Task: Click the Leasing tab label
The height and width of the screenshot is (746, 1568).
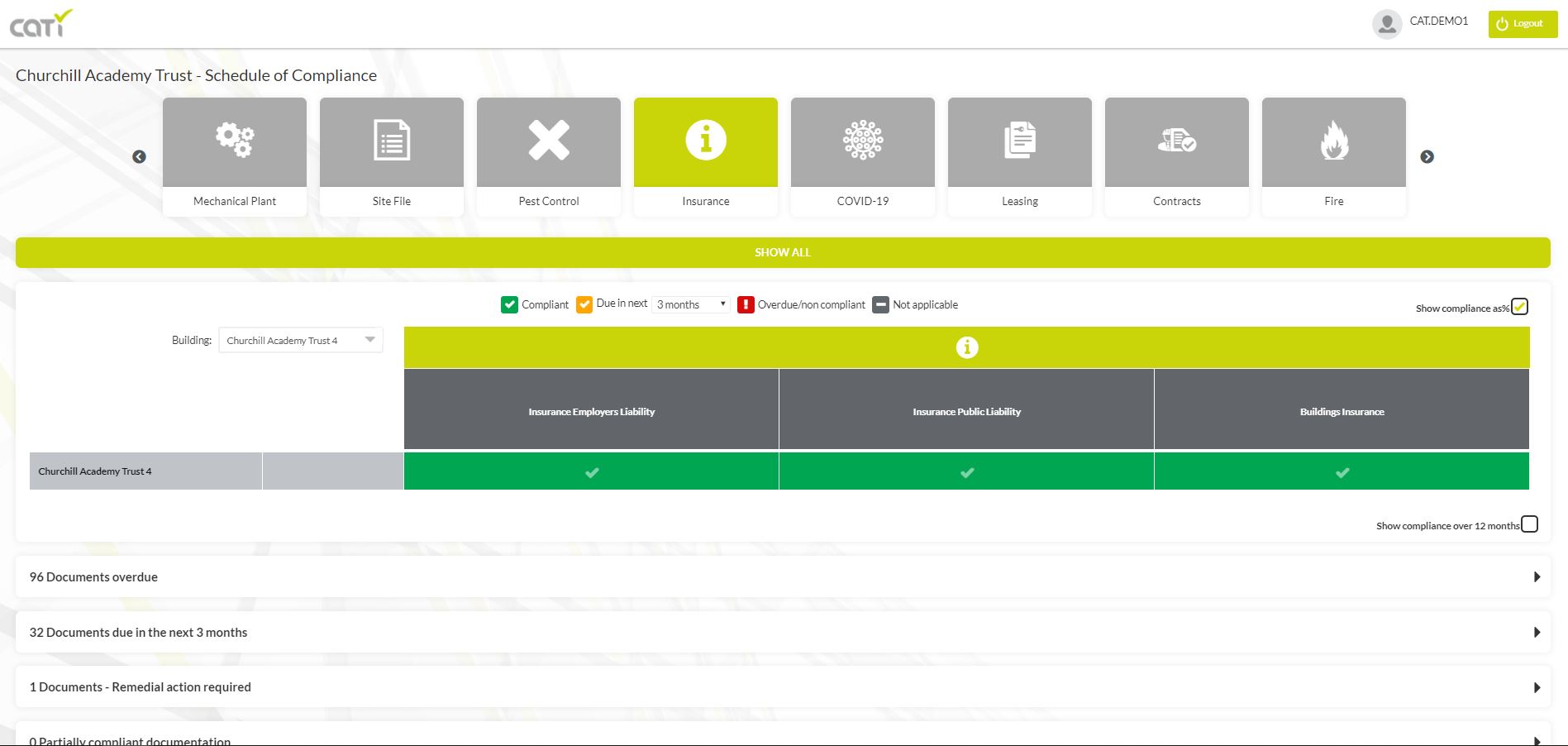Action: 1020,201
